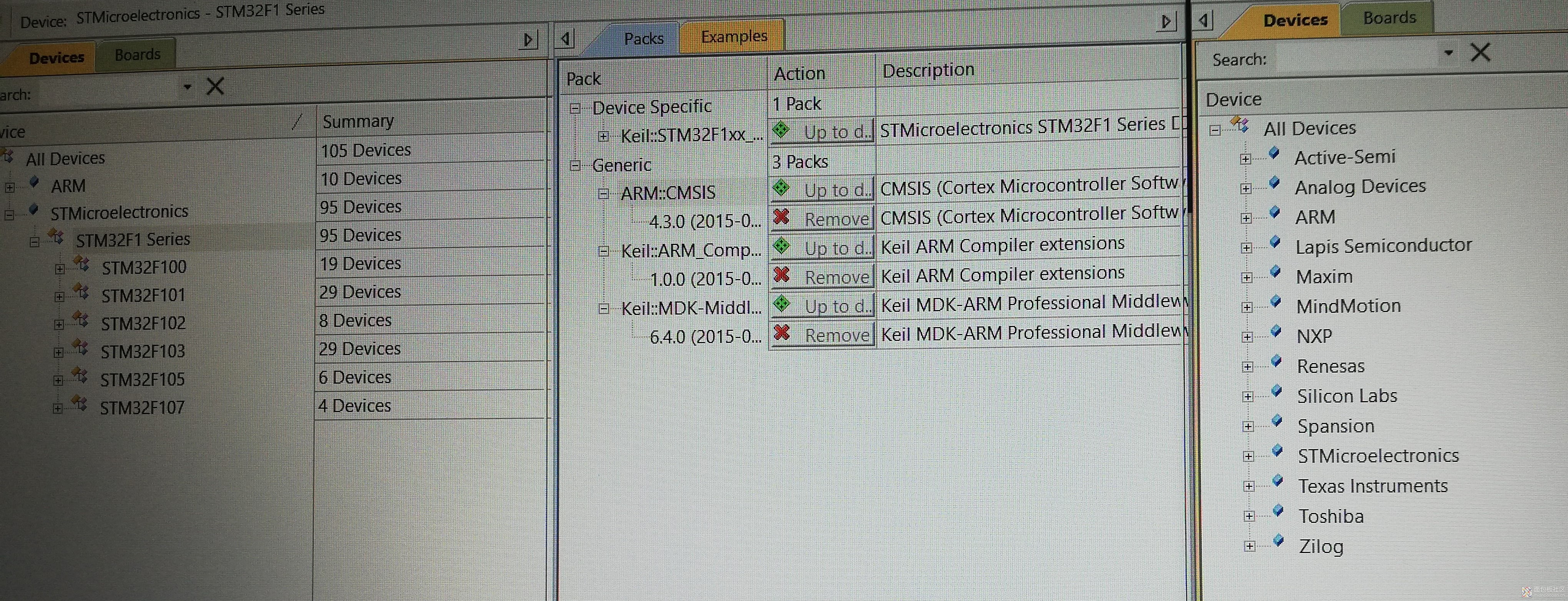Click left-arrow button in right window
The width and height of the screenshot is (1568, 601).
(1204, 21)
